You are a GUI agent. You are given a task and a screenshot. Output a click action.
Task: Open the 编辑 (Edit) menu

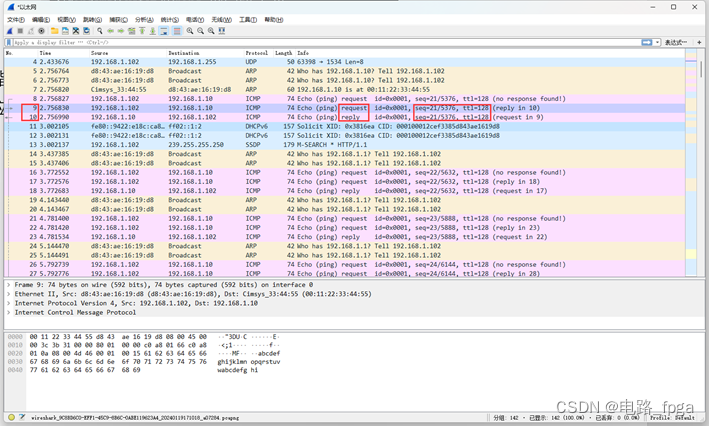click(41, 19)
